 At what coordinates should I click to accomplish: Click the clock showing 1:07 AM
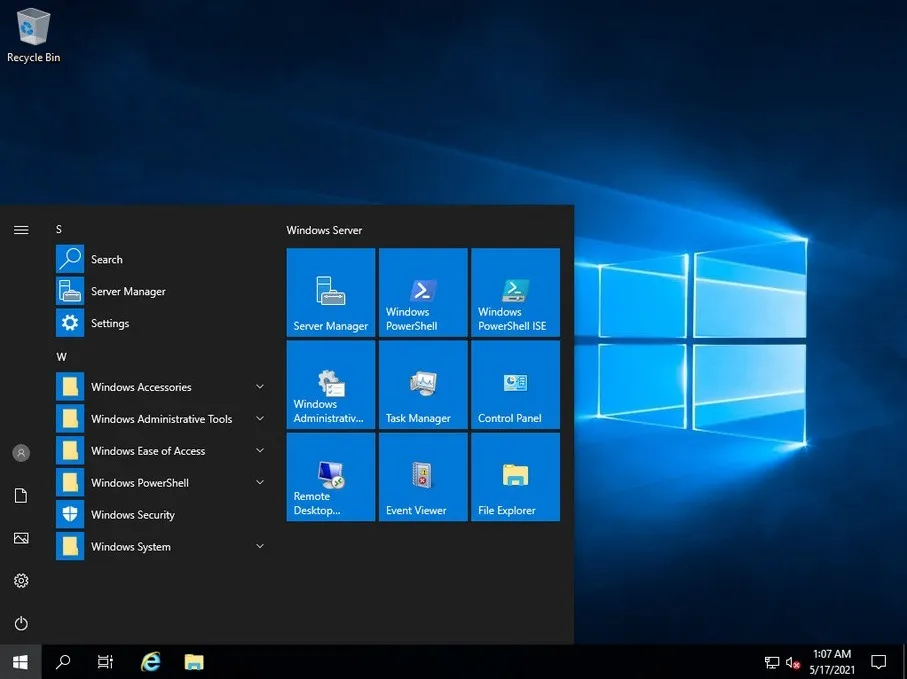[x=832, y=662]
